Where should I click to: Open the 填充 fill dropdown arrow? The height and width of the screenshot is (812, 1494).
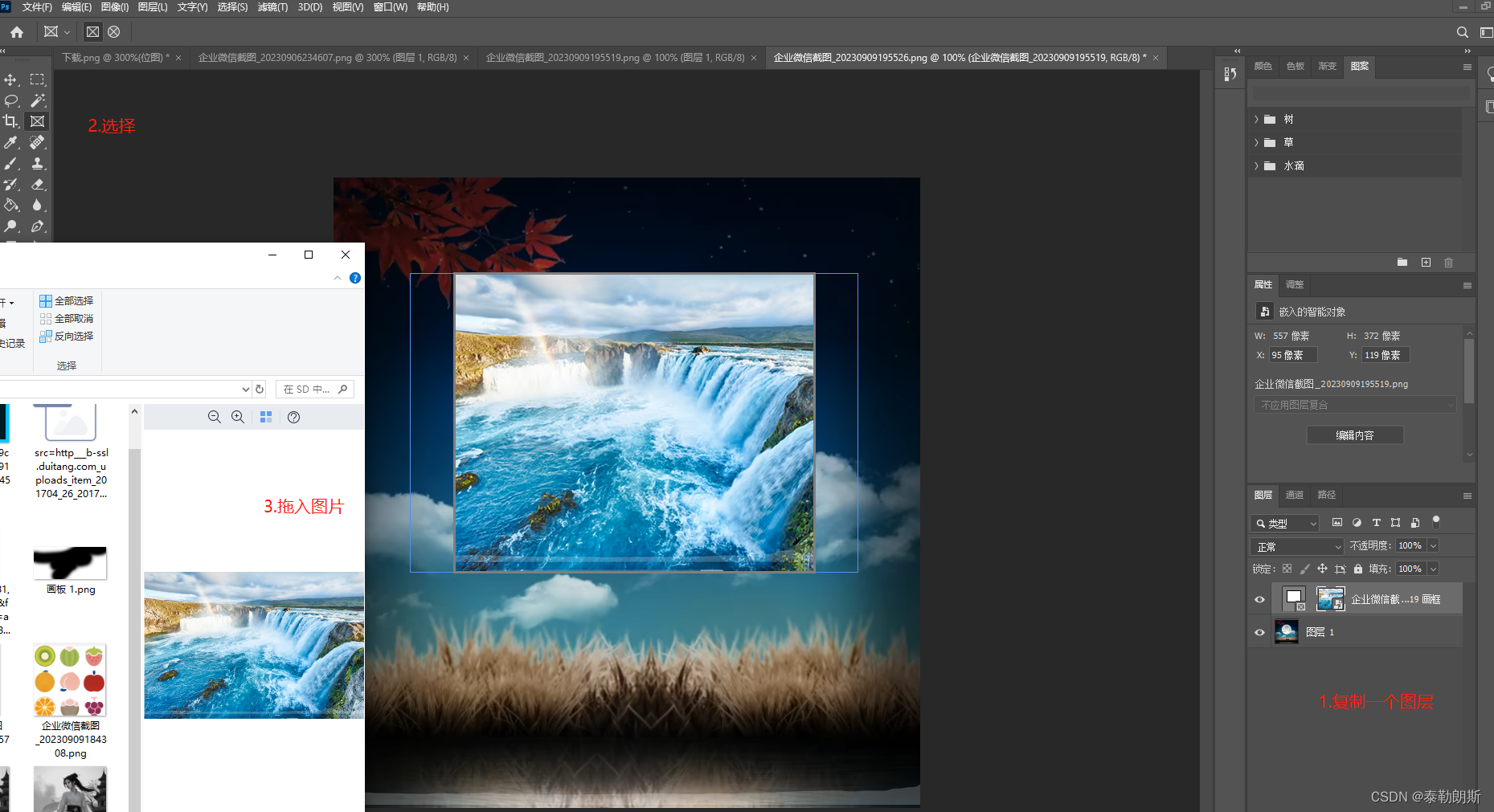tap(1433, 569)
